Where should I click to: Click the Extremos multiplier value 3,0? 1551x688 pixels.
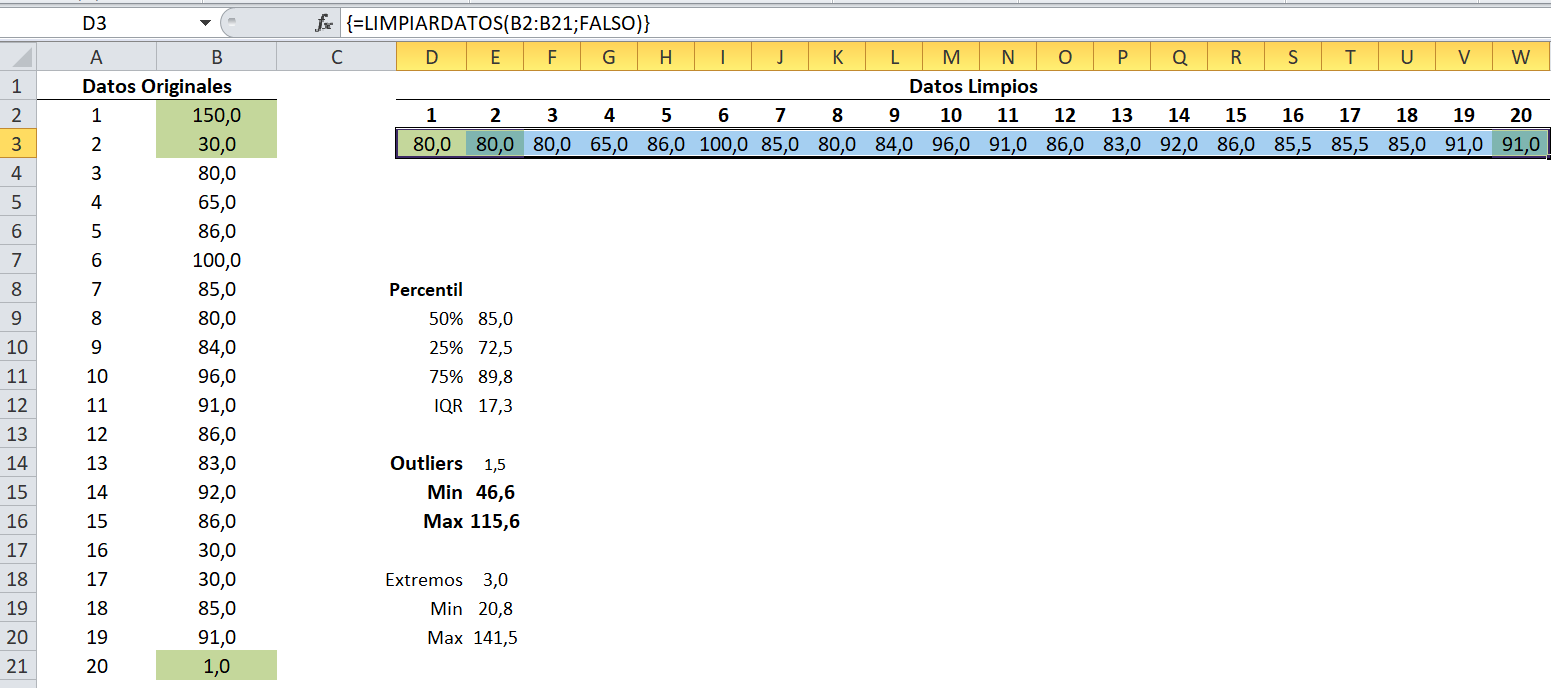coord(496,580)
